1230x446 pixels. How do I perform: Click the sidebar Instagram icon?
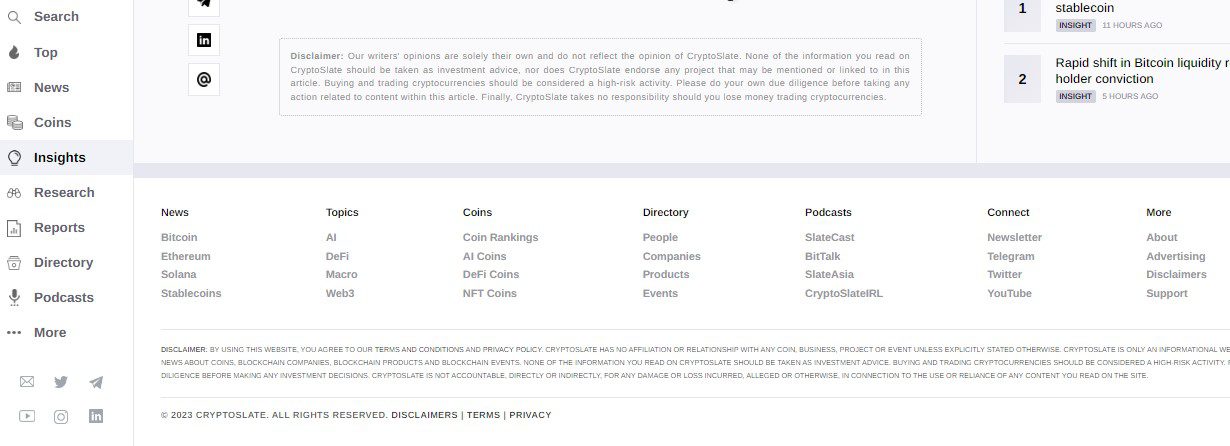pyautogui.click(x=61, y=416)
